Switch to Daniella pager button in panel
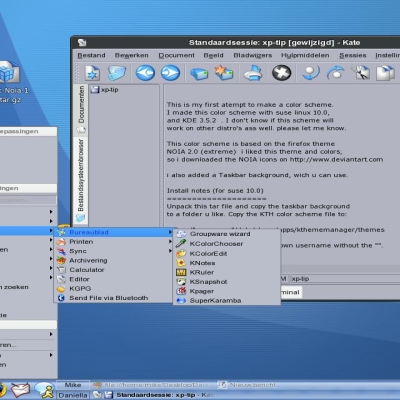The height and width of the screenshot is (400, 400). (73, 395)
